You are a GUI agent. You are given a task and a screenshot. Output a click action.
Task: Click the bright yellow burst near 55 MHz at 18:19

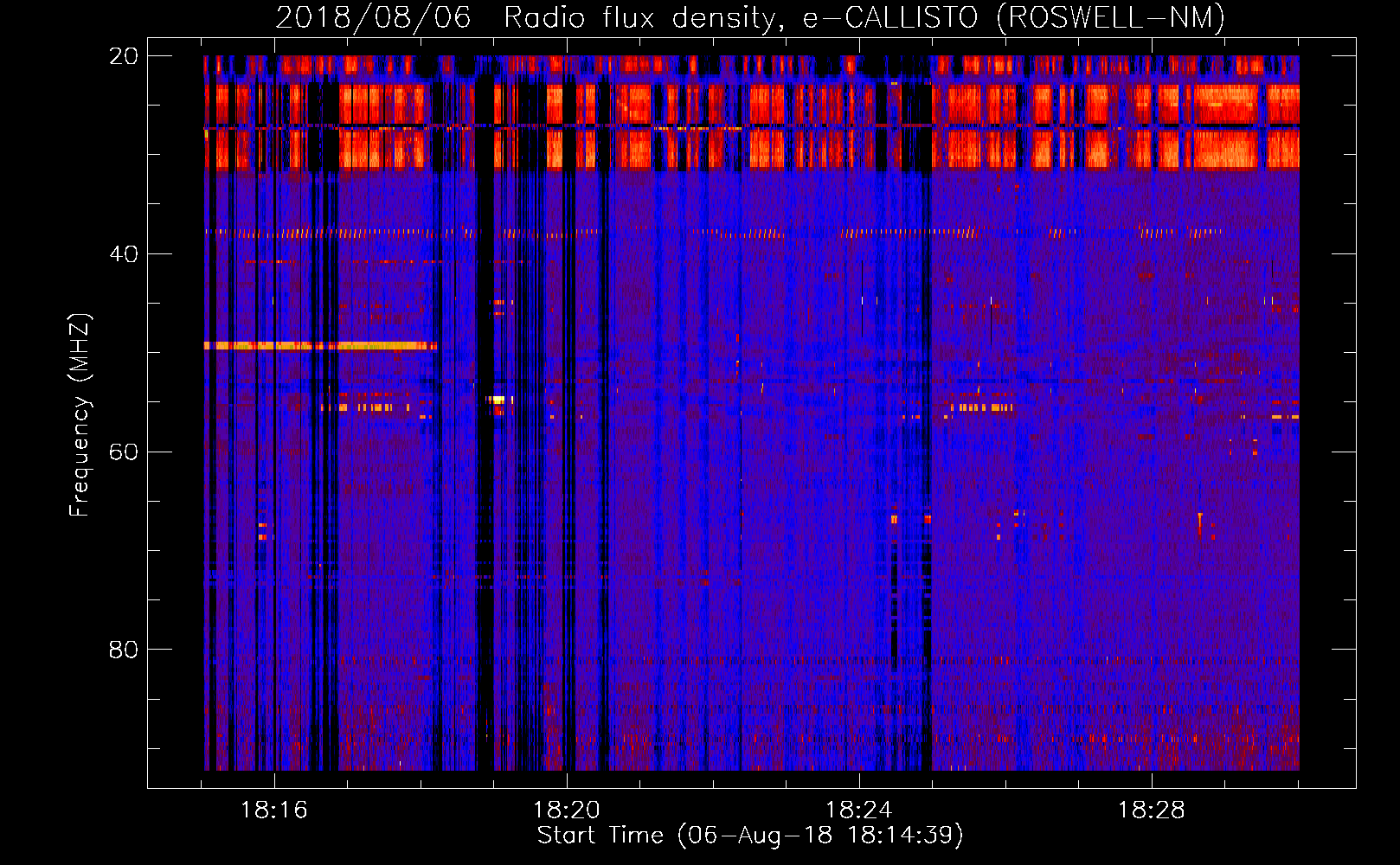point(498,400)
